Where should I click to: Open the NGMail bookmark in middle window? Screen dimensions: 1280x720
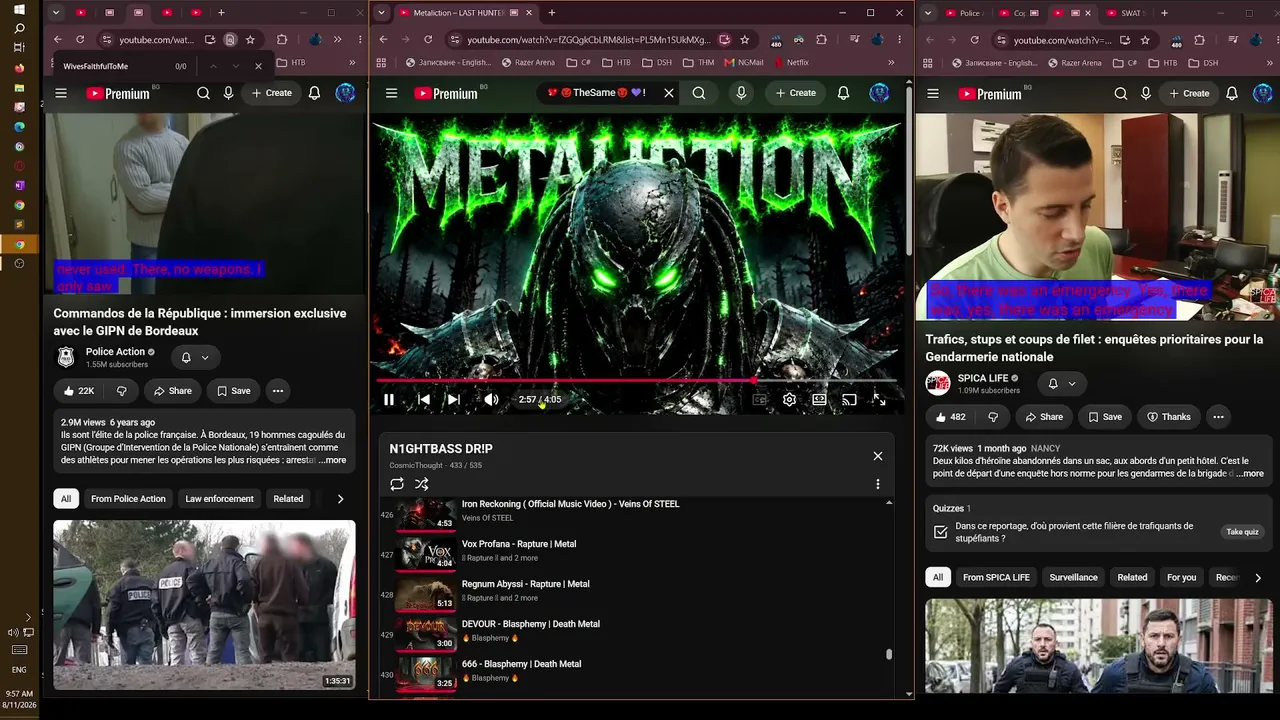point(744,62)
